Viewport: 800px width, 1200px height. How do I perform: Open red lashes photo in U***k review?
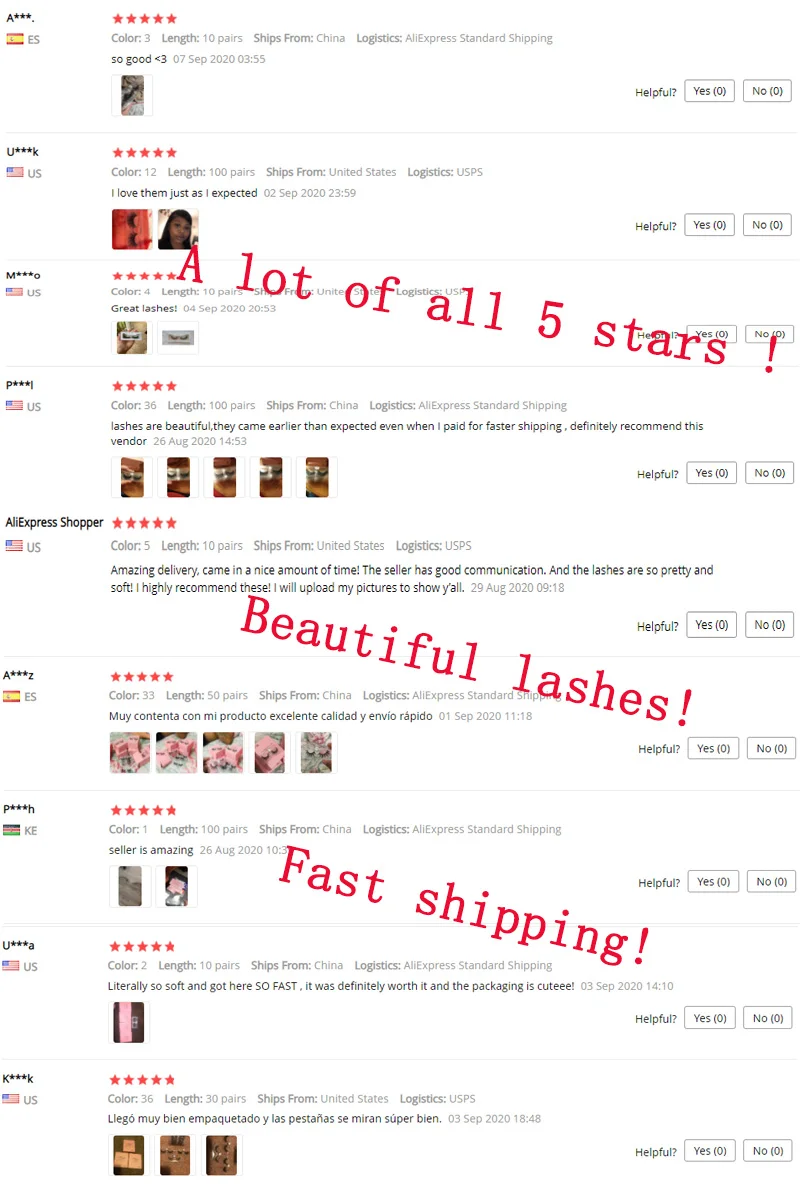pyautogui.click(x=132, y=229)
